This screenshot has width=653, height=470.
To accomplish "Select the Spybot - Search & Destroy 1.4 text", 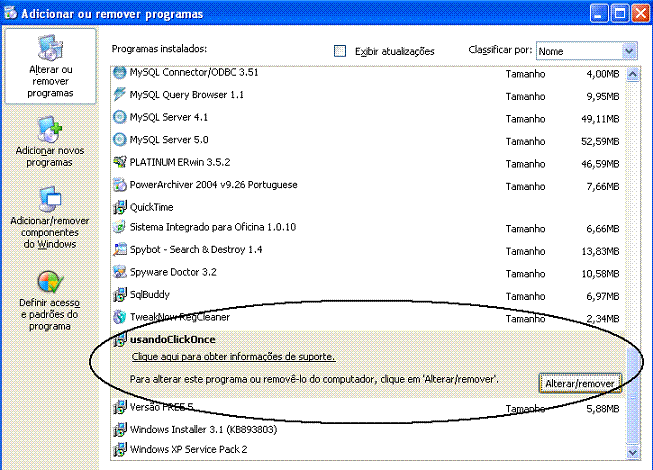I will [196, 249].
